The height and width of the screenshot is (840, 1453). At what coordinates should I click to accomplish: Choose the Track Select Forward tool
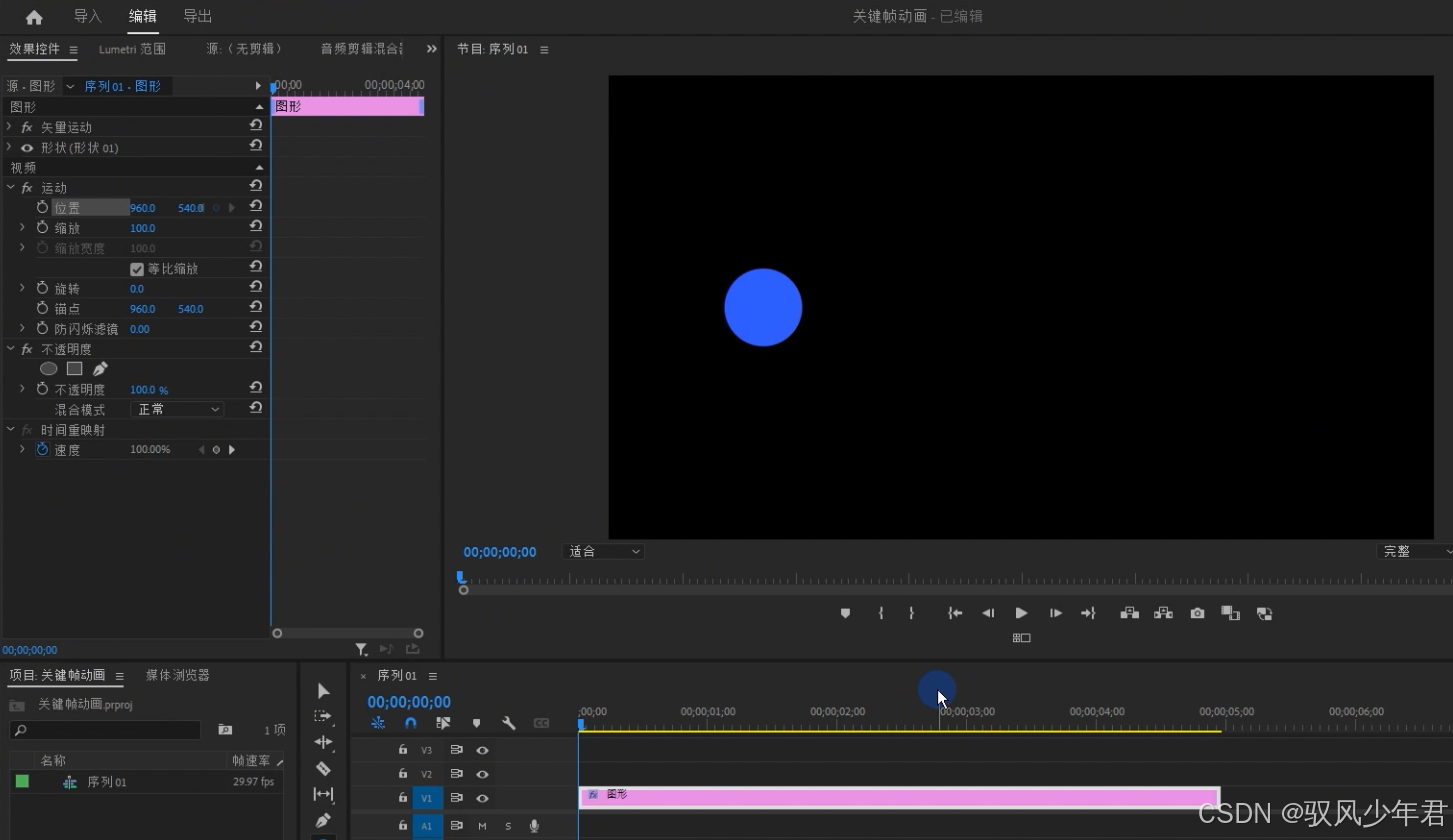(x=323, y=716)
